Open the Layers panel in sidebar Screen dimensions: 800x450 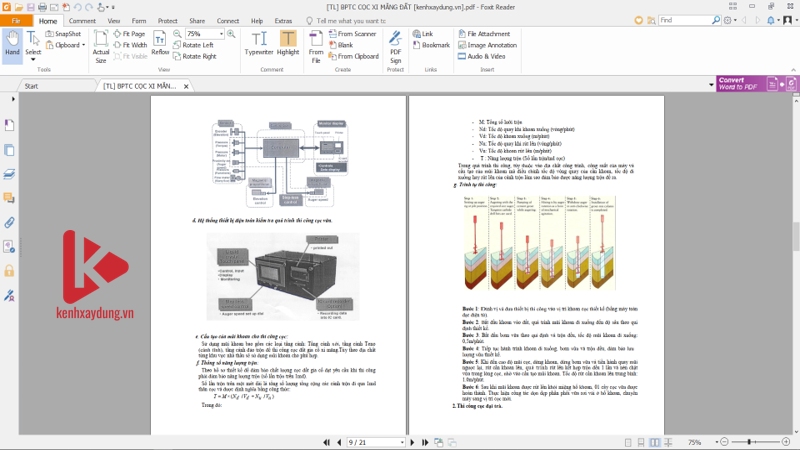point(9,173)
